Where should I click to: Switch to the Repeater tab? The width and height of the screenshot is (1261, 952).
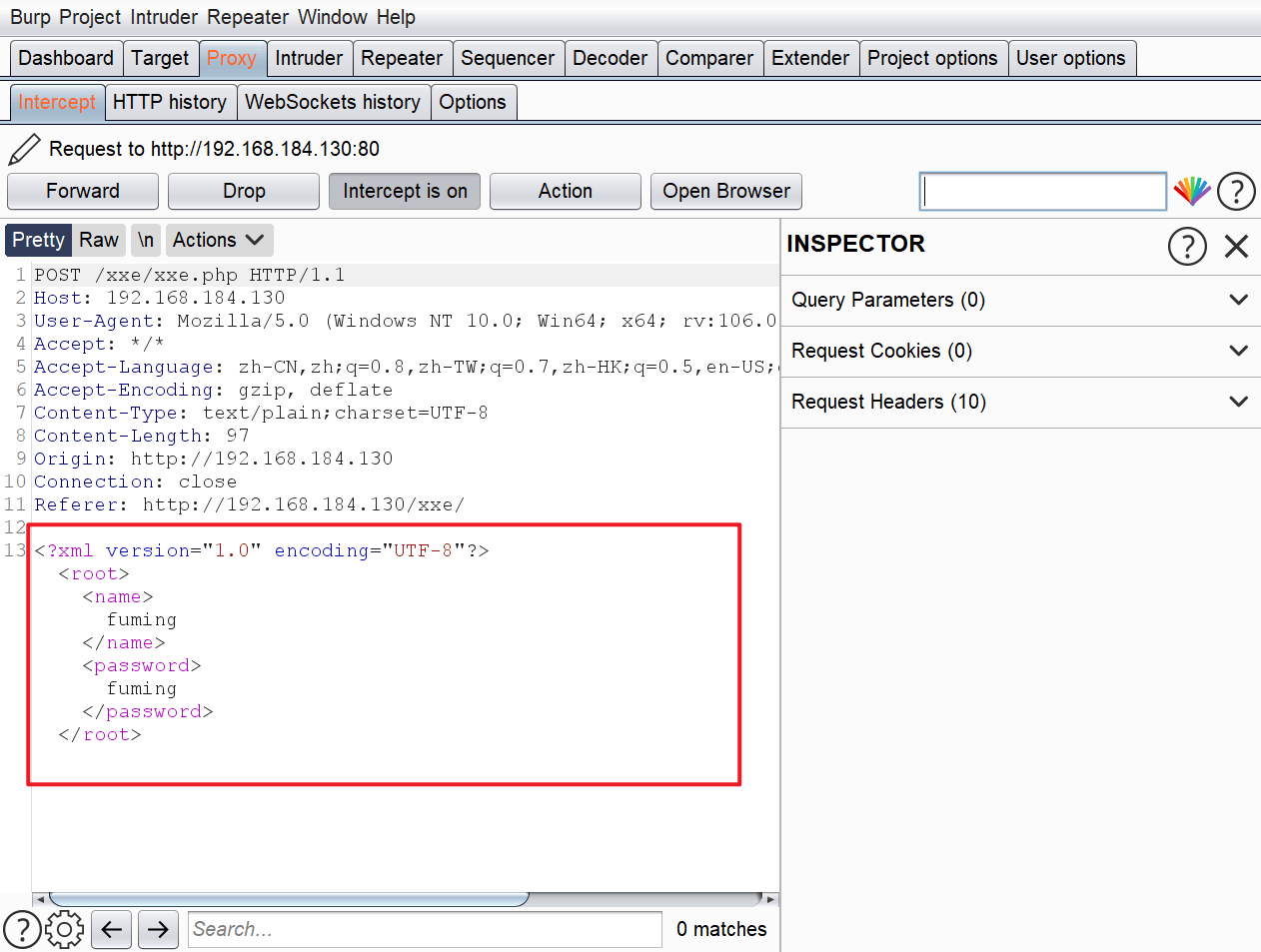401,58
